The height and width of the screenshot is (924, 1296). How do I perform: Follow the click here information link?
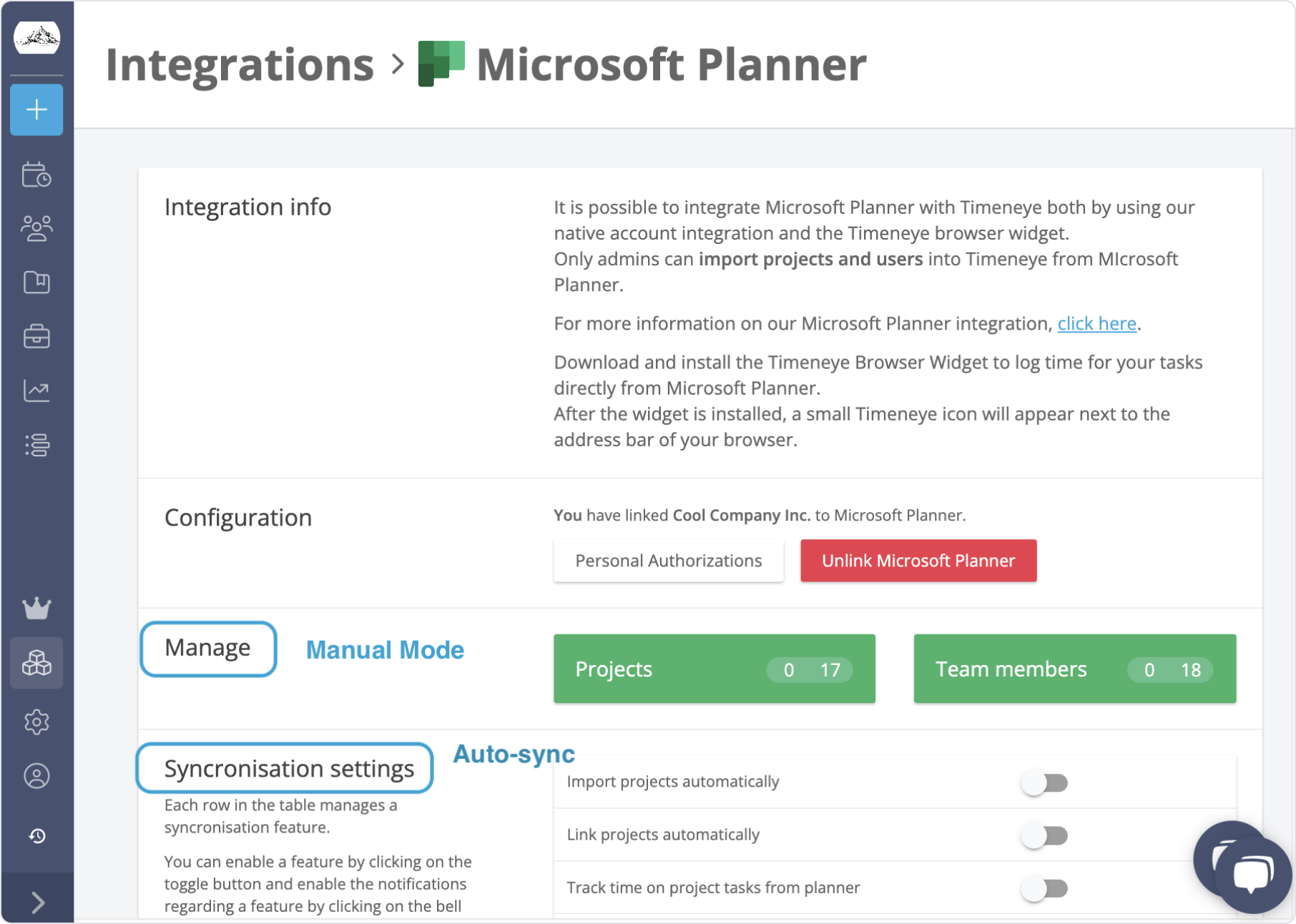(1096, 323)
